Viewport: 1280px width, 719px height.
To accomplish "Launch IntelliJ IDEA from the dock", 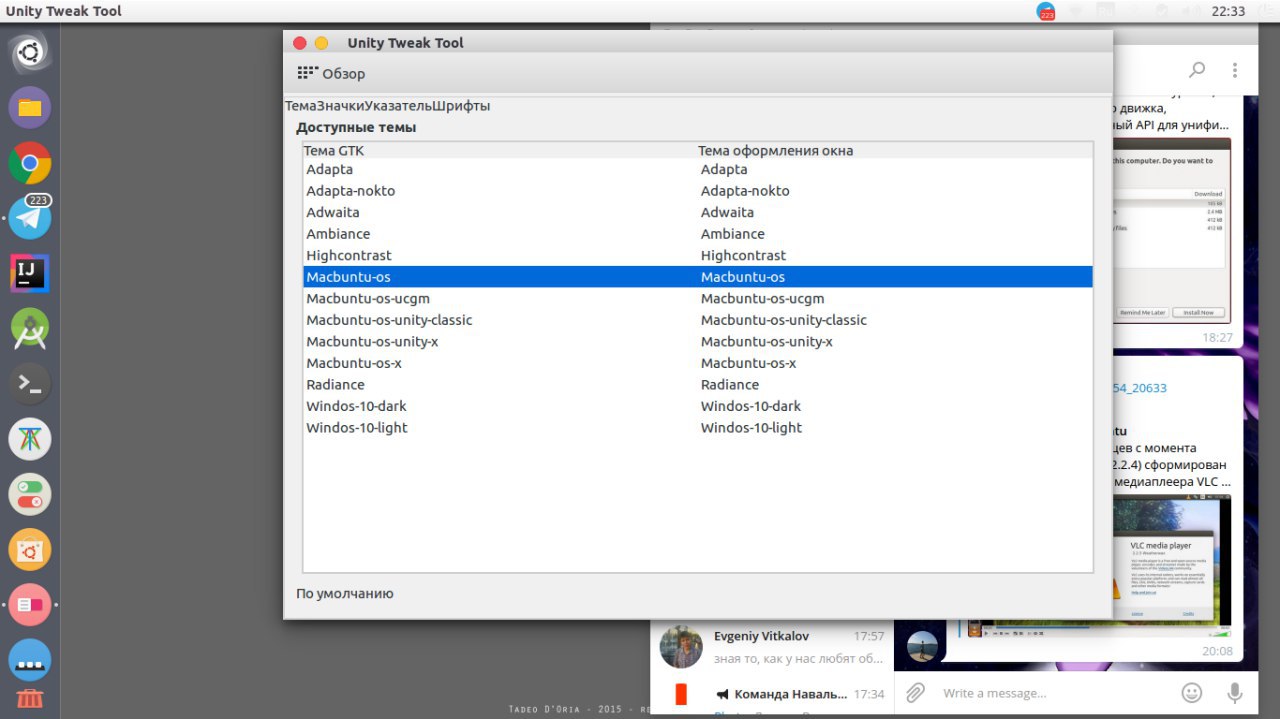I will (x=30, y=273).
